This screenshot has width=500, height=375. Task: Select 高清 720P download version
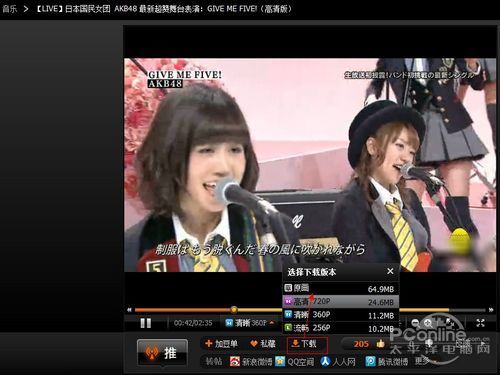(341, 302)
